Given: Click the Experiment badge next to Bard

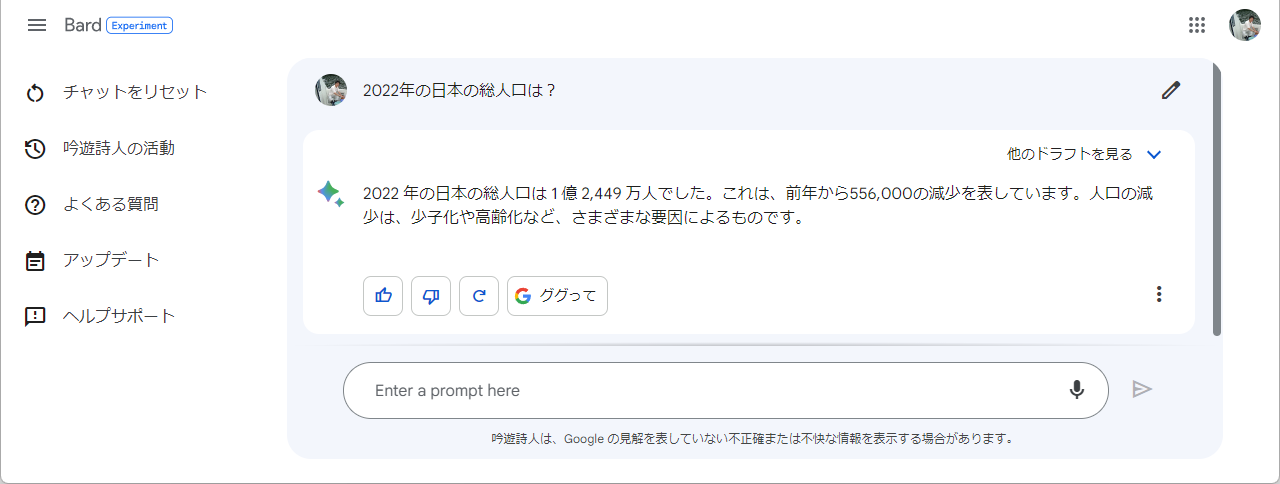Looking at the screenshot, I should (x=140, y=25).
